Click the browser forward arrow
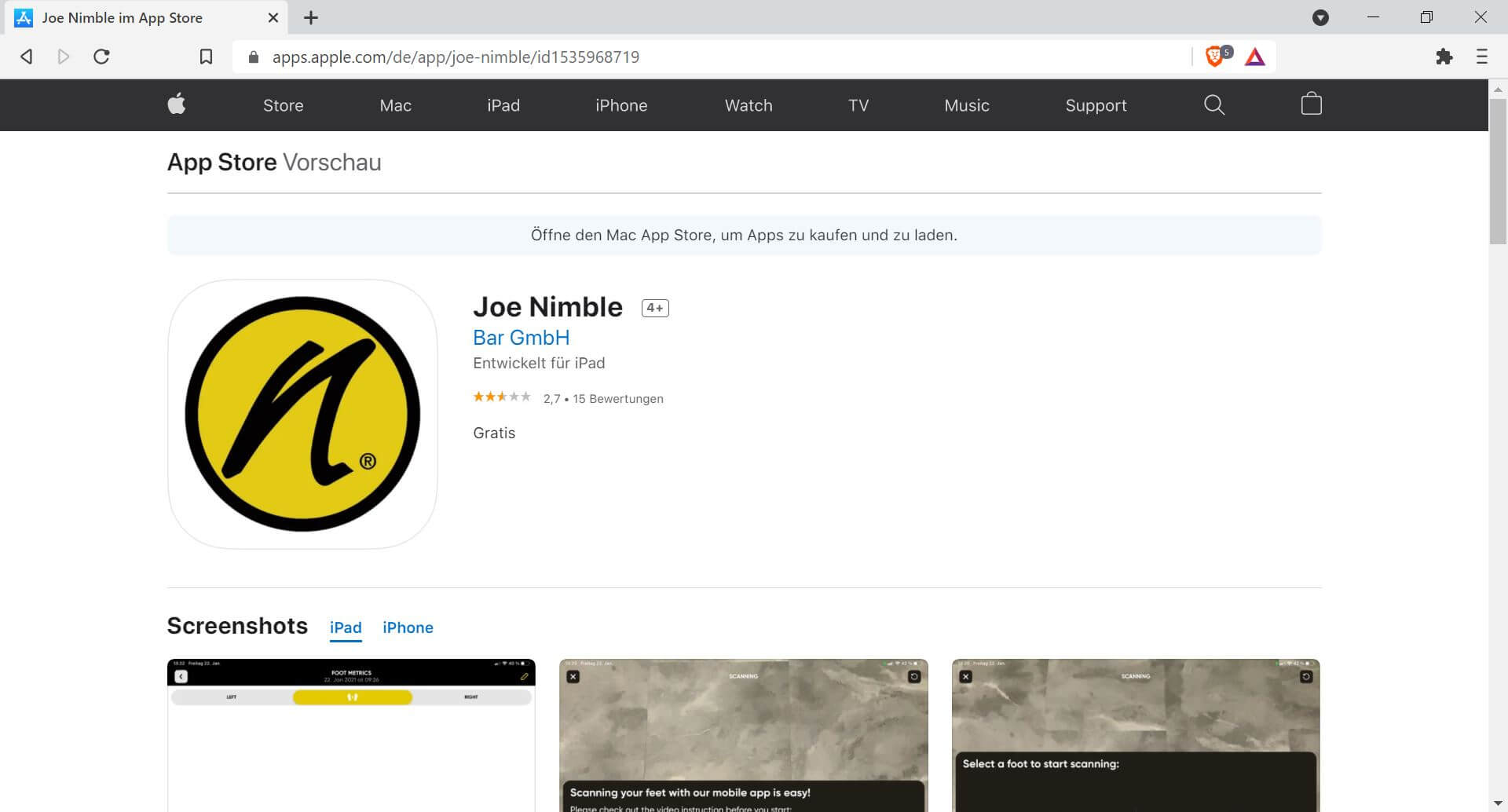The image size is (1508, 812). [x=64, y=57]
